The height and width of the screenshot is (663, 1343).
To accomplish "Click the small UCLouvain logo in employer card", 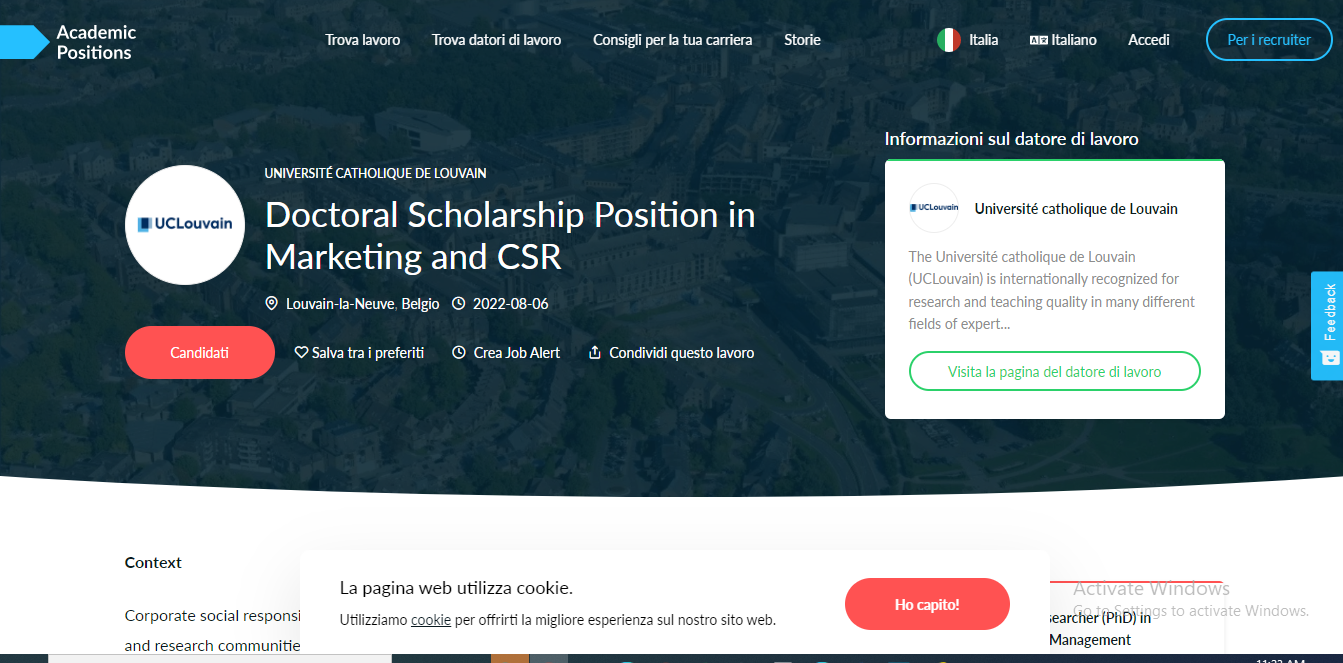I will point(934,208).
